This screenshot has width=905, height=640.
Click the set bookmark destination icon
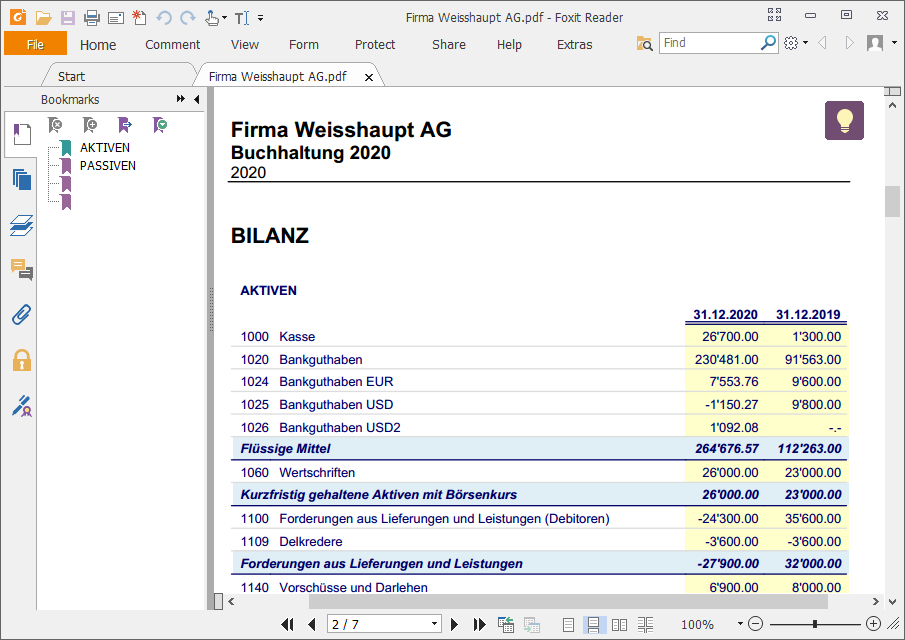(x=160, y=125)
